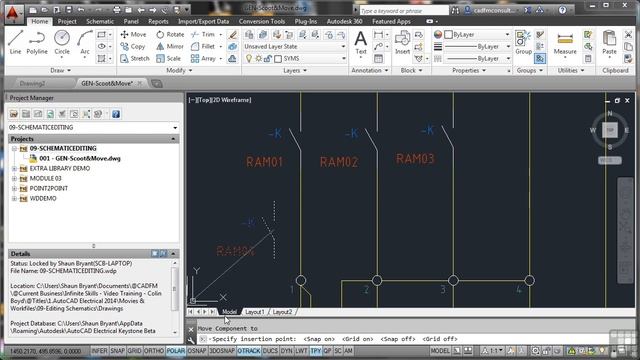Open the Reports ribbon tab
Image resolution: width=640 pixels, height=360 pixels.
(158, 21)
